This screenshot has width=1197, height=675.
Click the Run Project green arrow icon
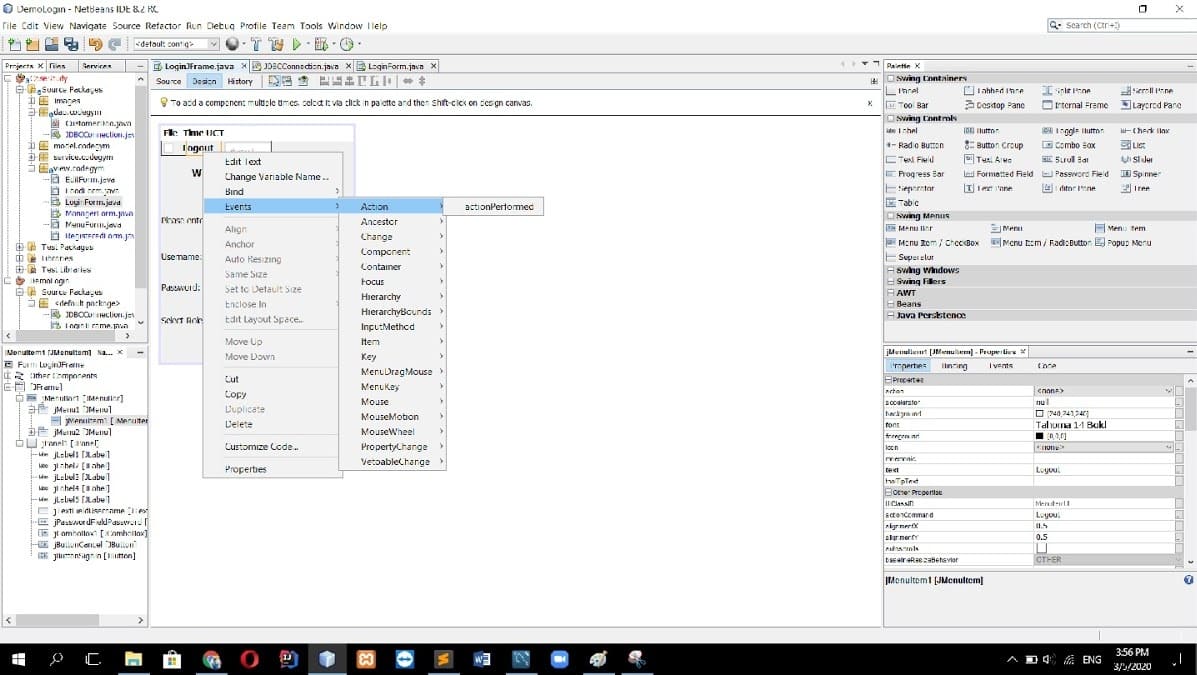click(296, 44)
